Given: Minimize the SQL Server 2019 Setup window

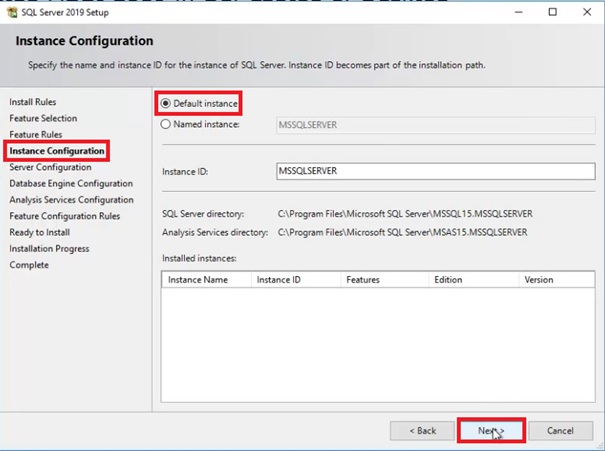Looking at the screenshot, I should pyautogui.click(x=519, y=12).
